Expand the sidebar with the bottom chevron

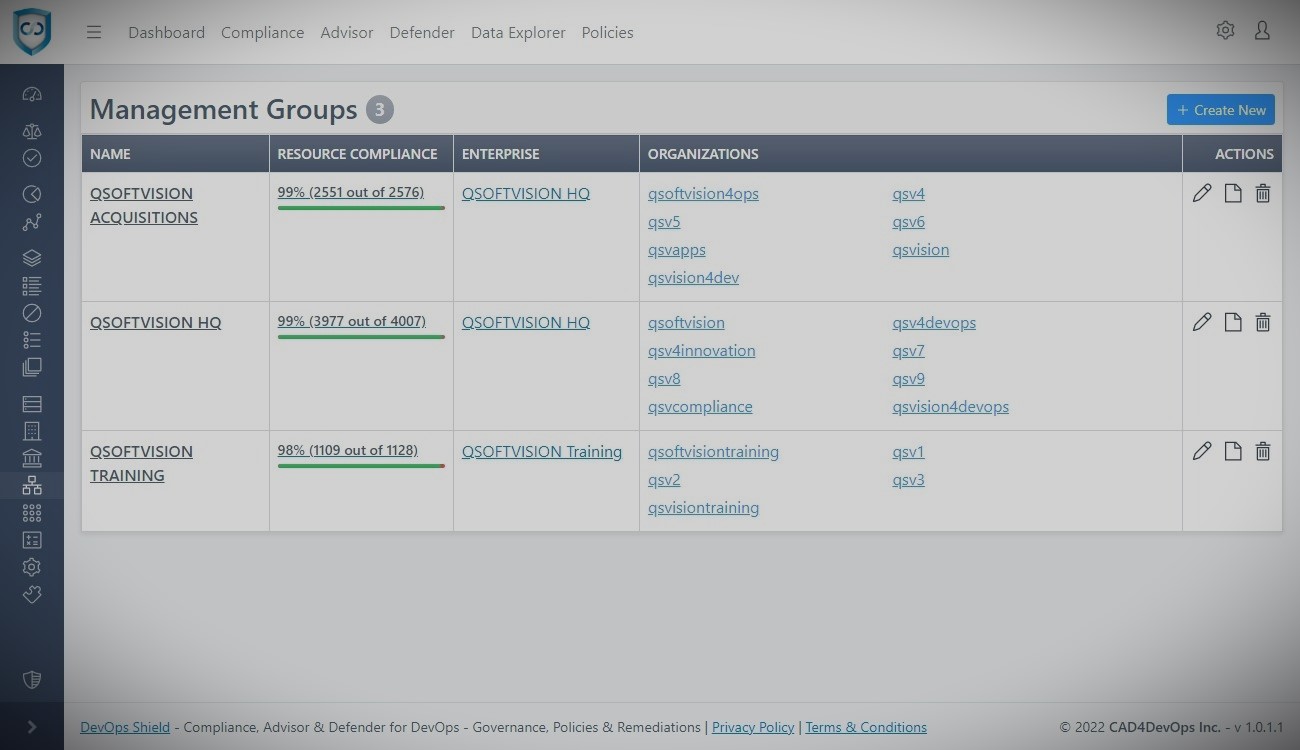click(32, 727)
